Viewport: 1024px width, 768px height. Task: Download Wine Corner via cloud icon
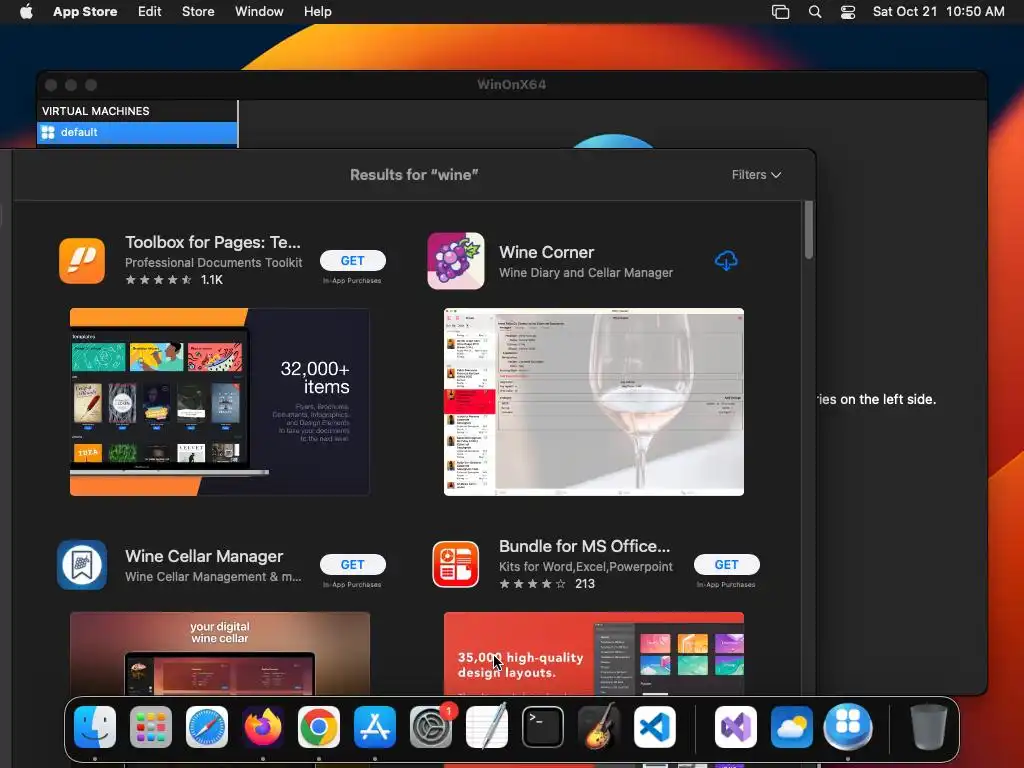click(x=726, y=261)
